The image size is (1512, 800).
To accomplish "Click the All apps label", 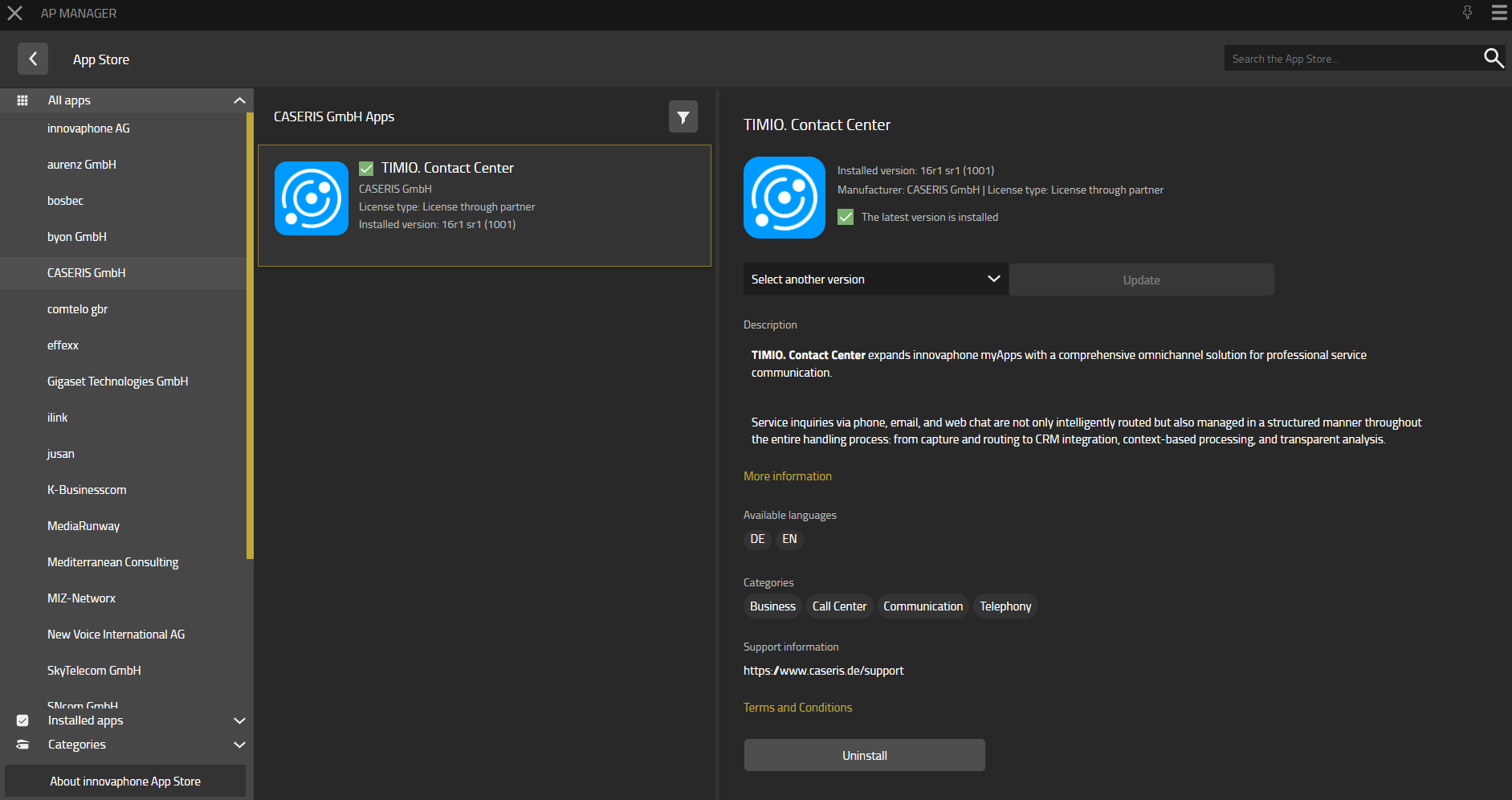I will tap(69, 100).
